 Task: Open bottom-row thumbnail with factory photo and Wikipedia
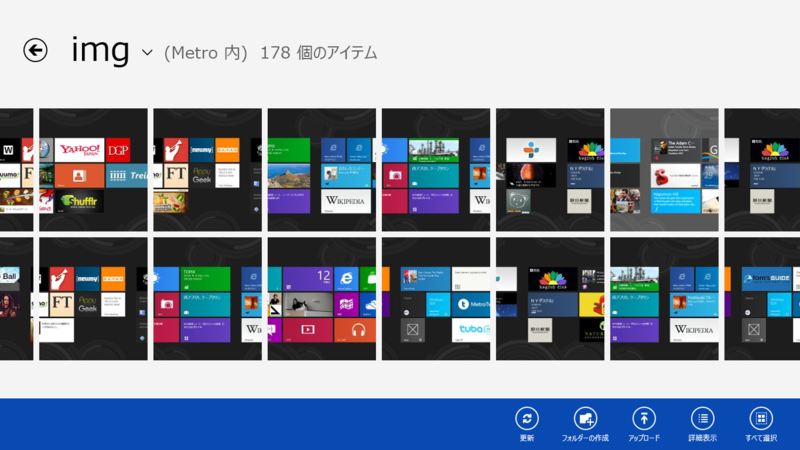664,298
